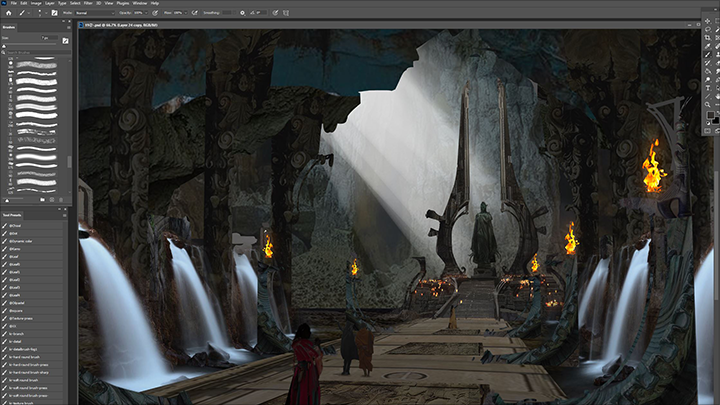Click the Brushes list scrollbar
This screenshot has width=720, height=405.
[x=69, y=162]
